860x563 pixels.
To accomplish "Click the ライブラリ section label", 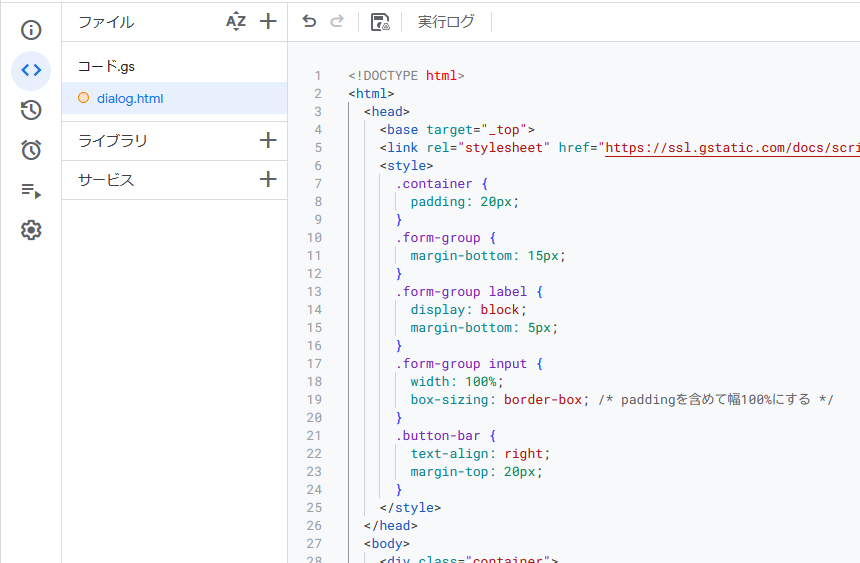I will pos(113,140).
